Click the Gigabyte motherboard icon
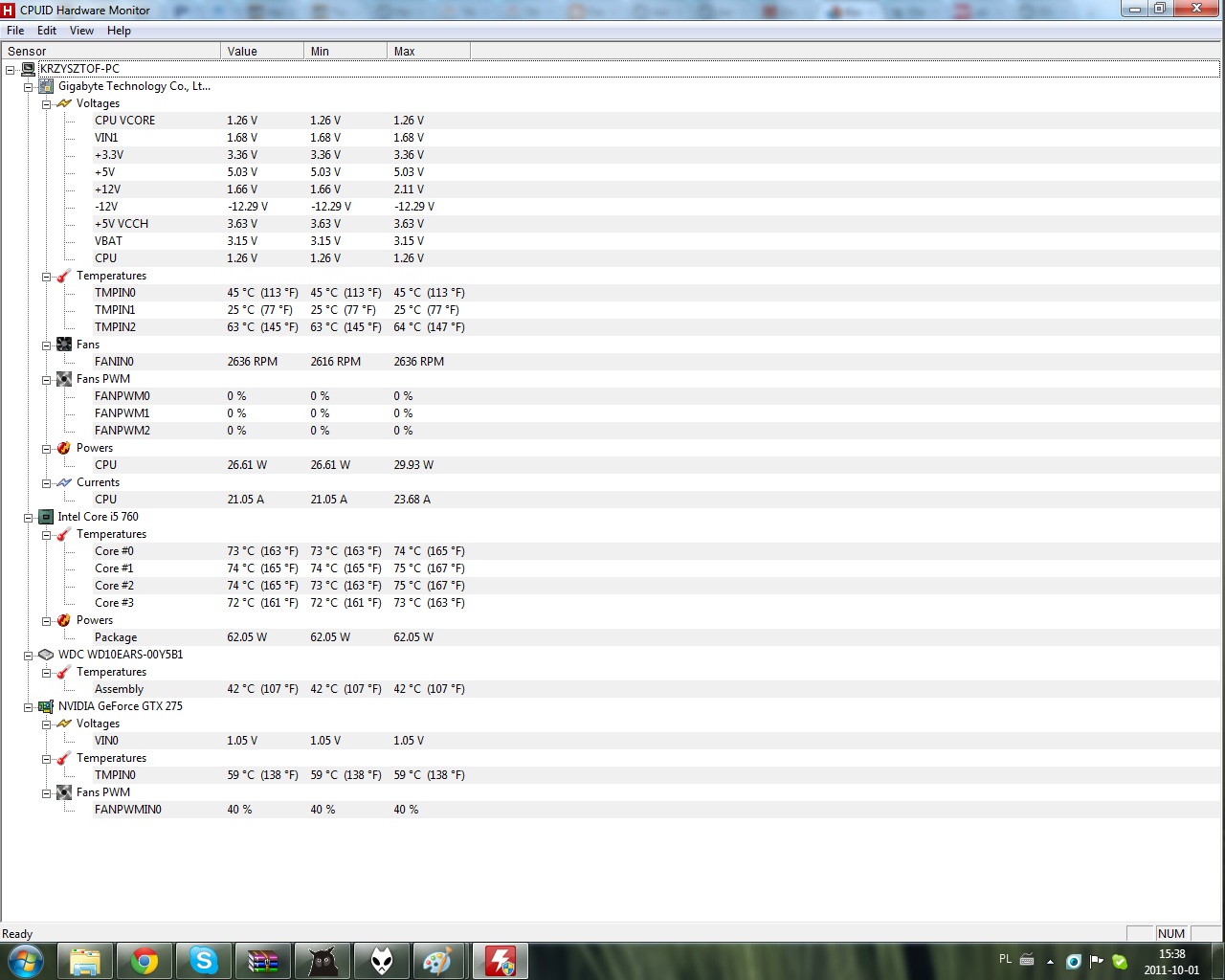This screenshot has height=980, width=1225. coord(45,86)
